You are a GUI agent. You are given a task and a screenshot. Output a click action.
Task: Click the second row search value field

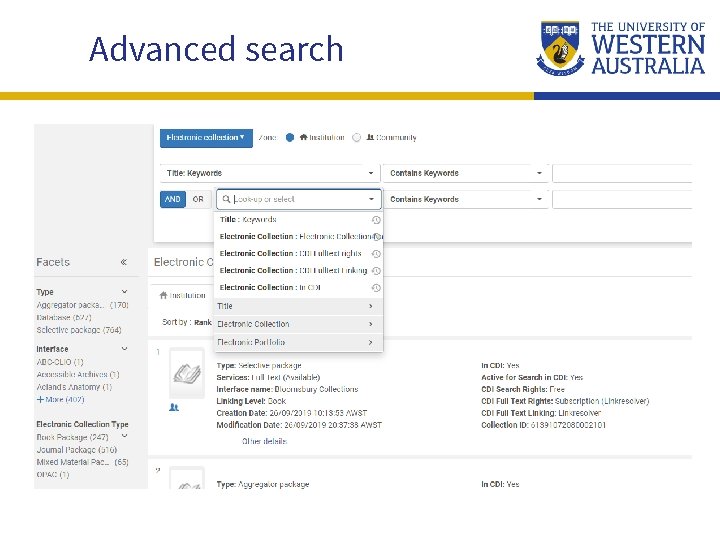(x=622, y=199)
